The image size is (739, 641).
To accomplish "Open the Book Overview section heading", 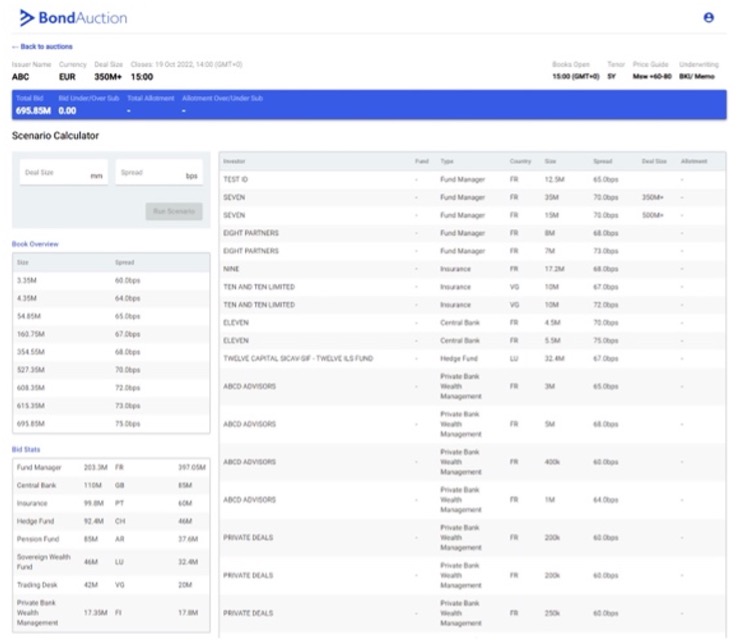I will [x=35, y=244].
